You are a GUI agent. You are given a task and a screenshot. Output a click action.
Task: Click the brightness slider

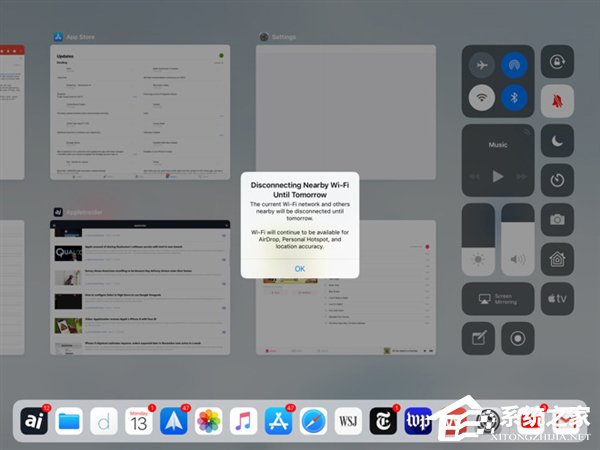tap(478, 240)
